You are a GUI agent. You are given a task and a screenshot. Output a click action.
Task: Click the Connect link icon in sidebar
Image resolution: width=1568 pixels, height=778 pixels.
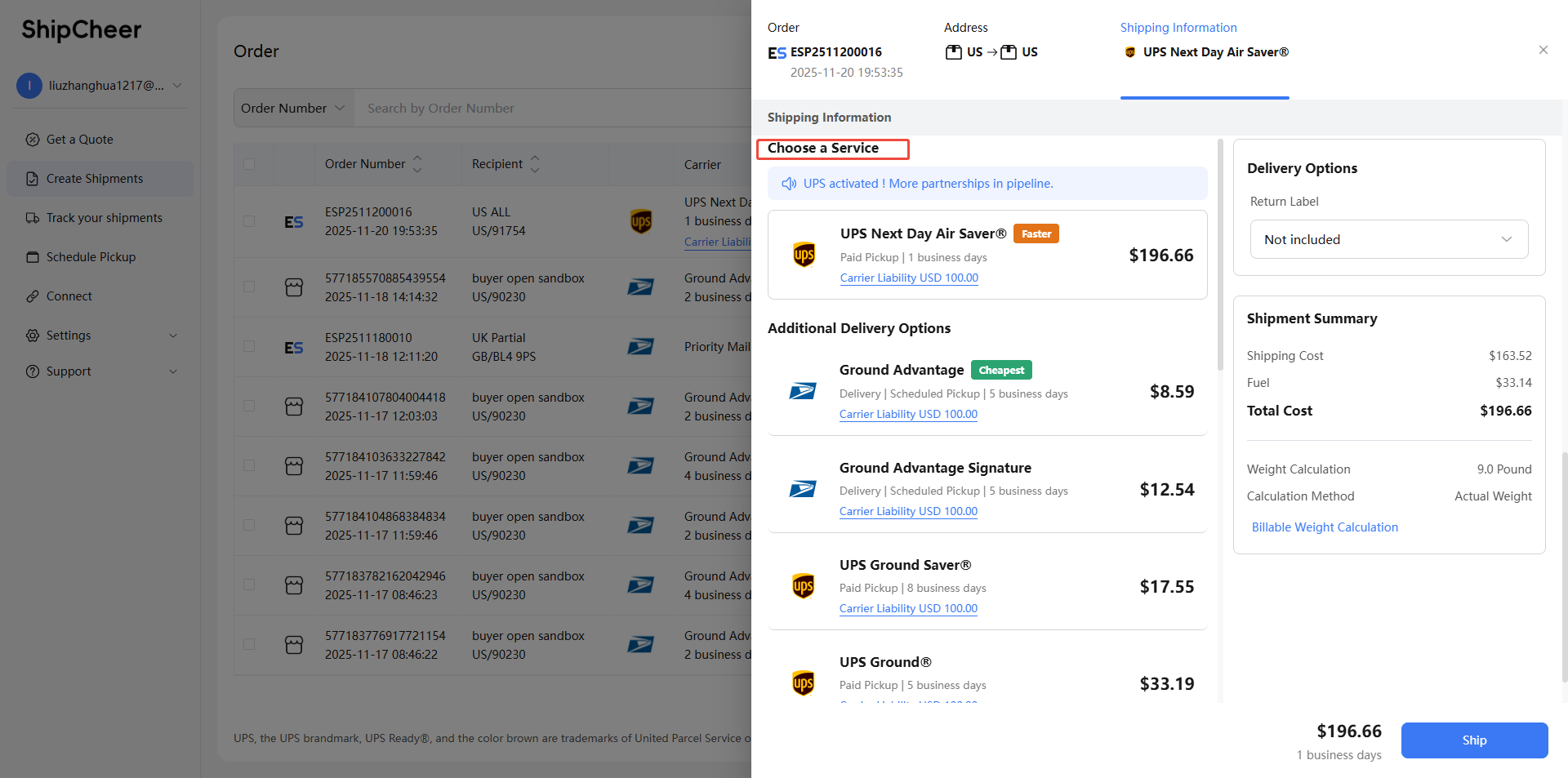tap(33, 296)
